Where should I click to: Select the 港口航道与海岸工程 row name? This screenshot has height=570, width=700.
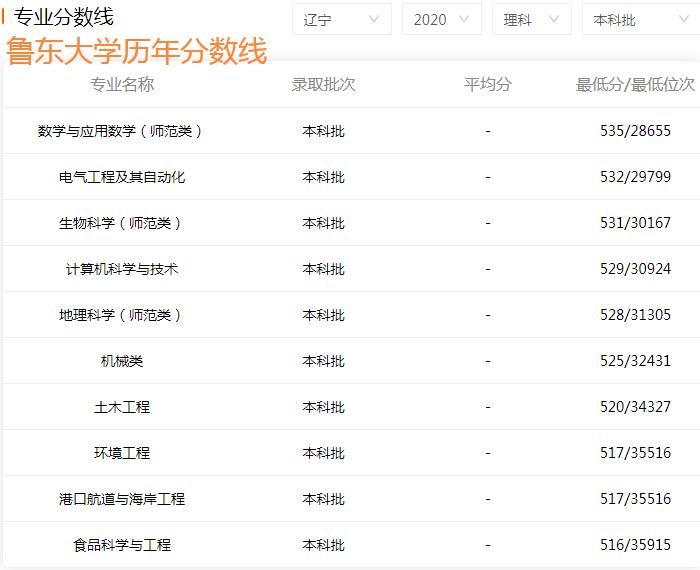coord(122,499)
